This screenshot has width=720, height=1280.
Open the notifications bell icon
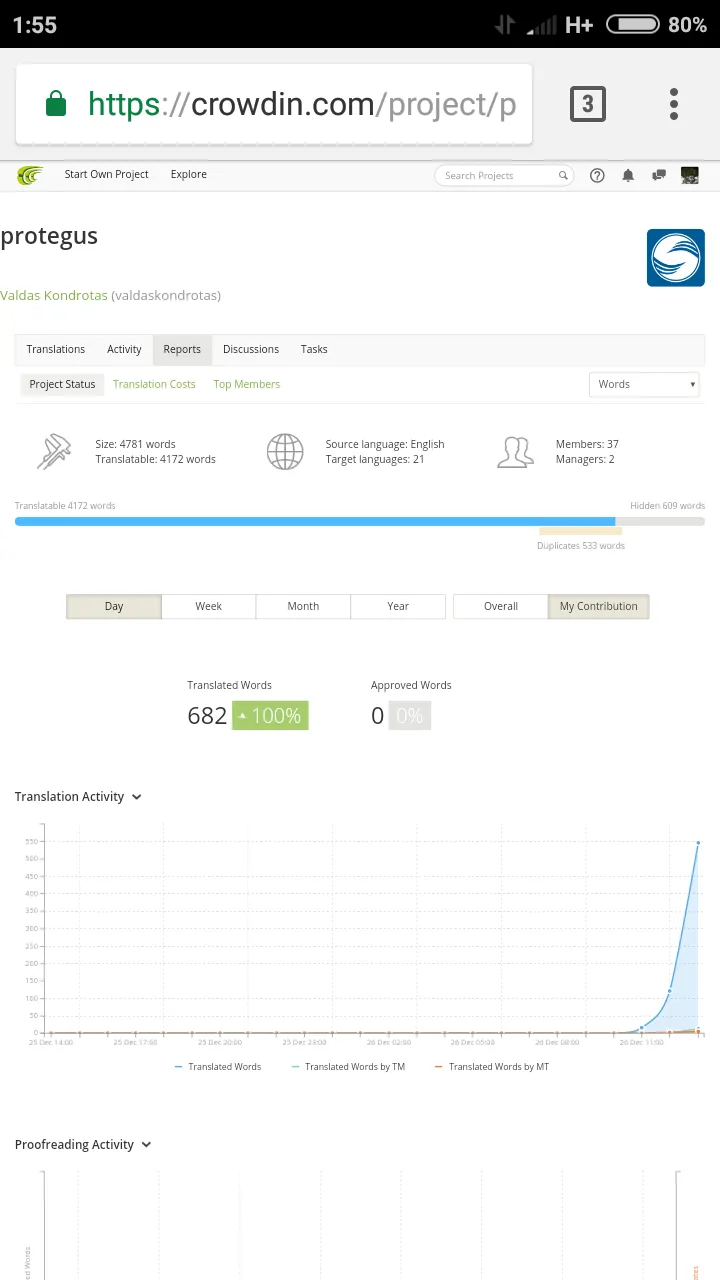coord(628,175)
